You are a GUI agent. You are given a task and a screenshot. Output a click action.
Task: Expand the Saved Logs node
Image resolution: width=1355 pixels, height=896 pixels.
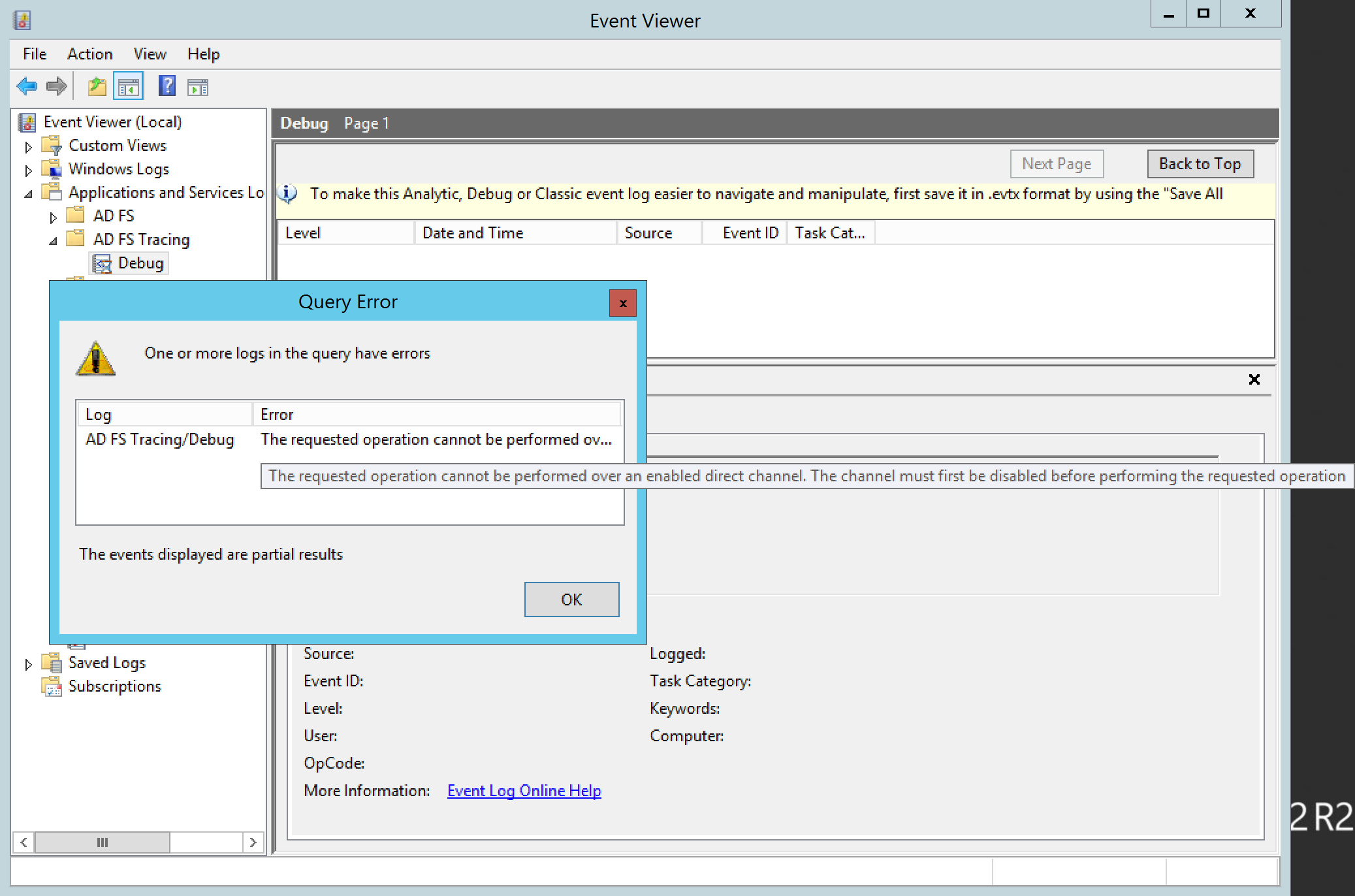(x=28, y=664)
